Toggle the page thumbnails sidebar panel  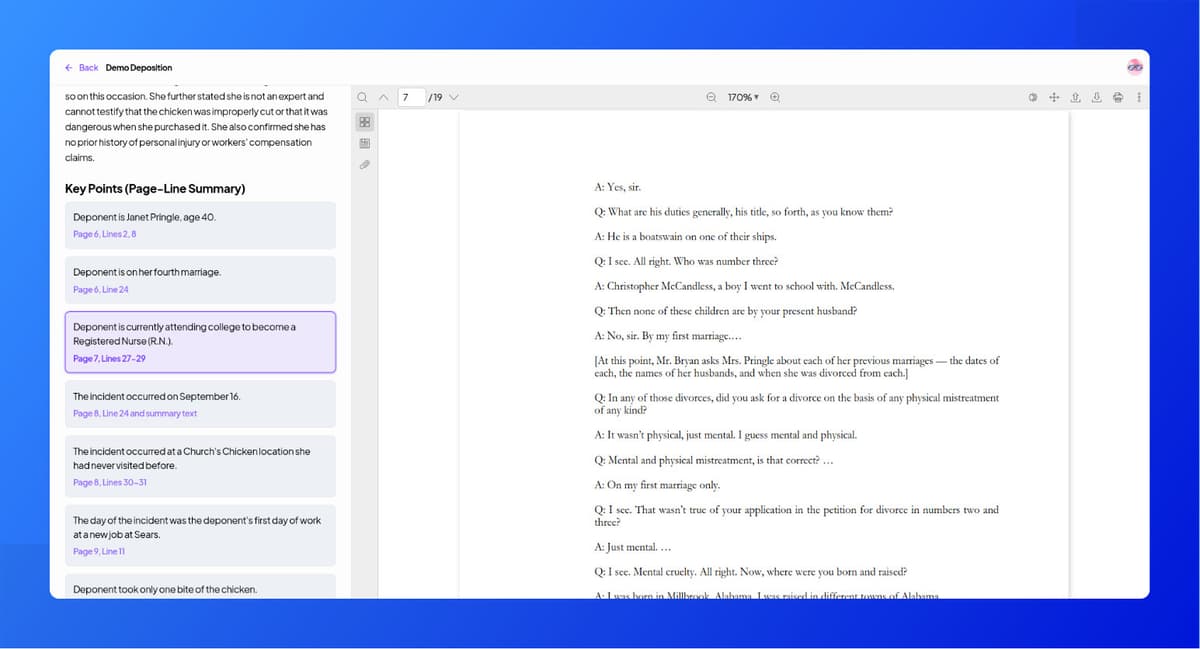[364, 122]
